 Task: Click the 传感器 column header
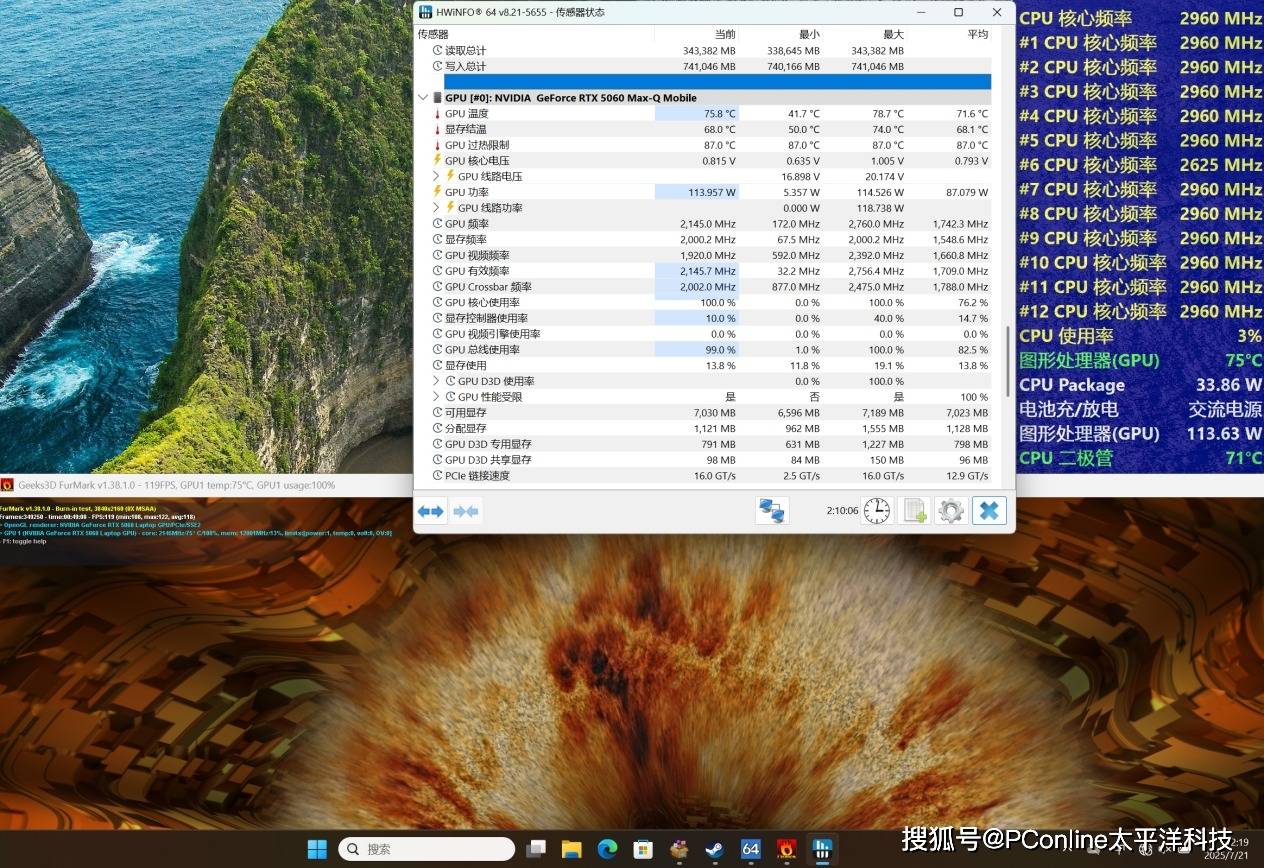coord(434,34)
